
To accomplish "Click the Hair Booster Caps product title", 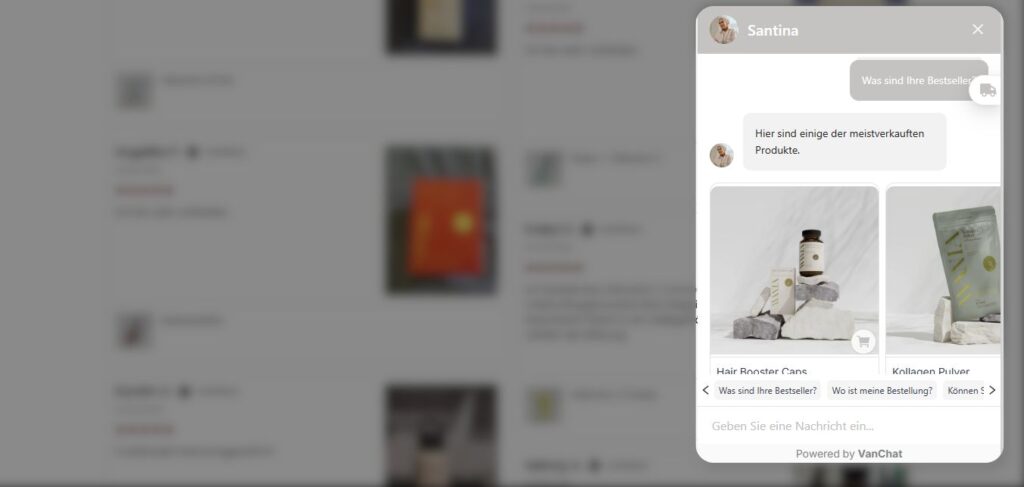I will tap(761, 371).
